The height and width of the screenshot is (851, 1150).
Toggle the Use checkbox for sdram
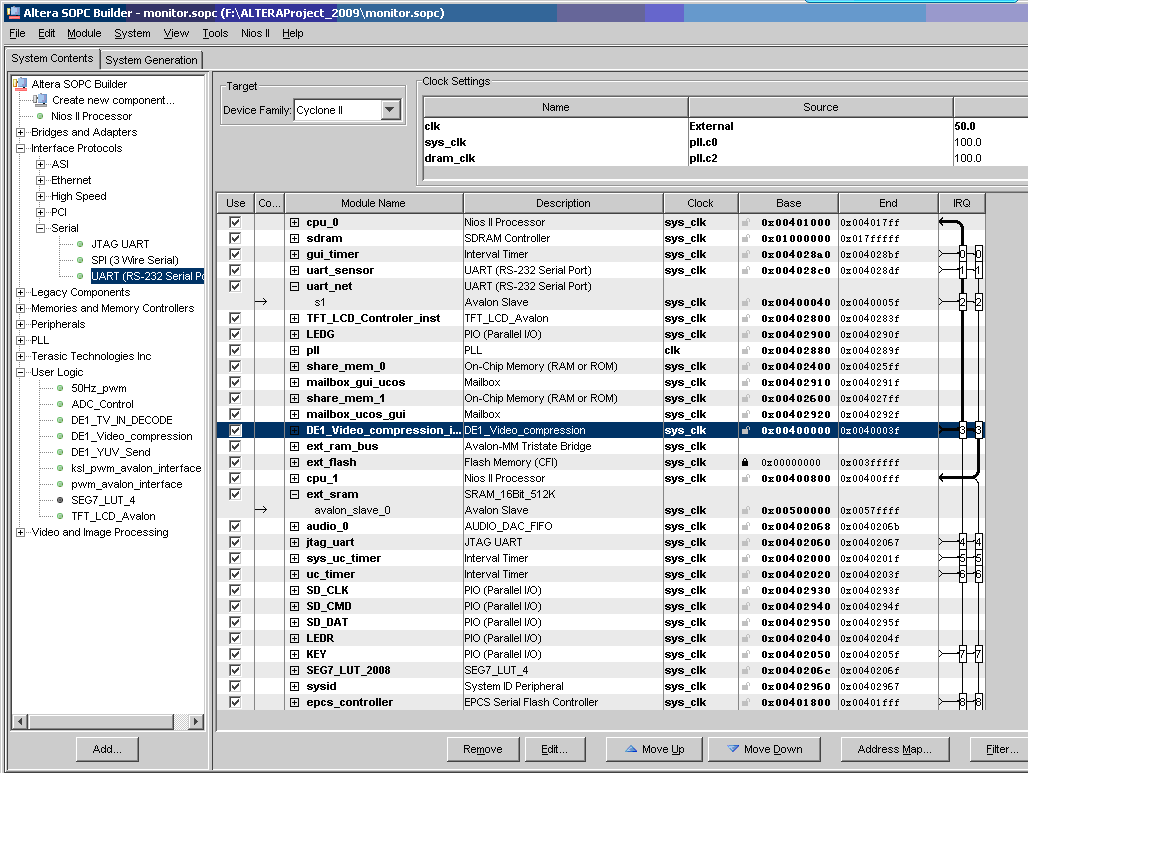(x=235, y=238)
